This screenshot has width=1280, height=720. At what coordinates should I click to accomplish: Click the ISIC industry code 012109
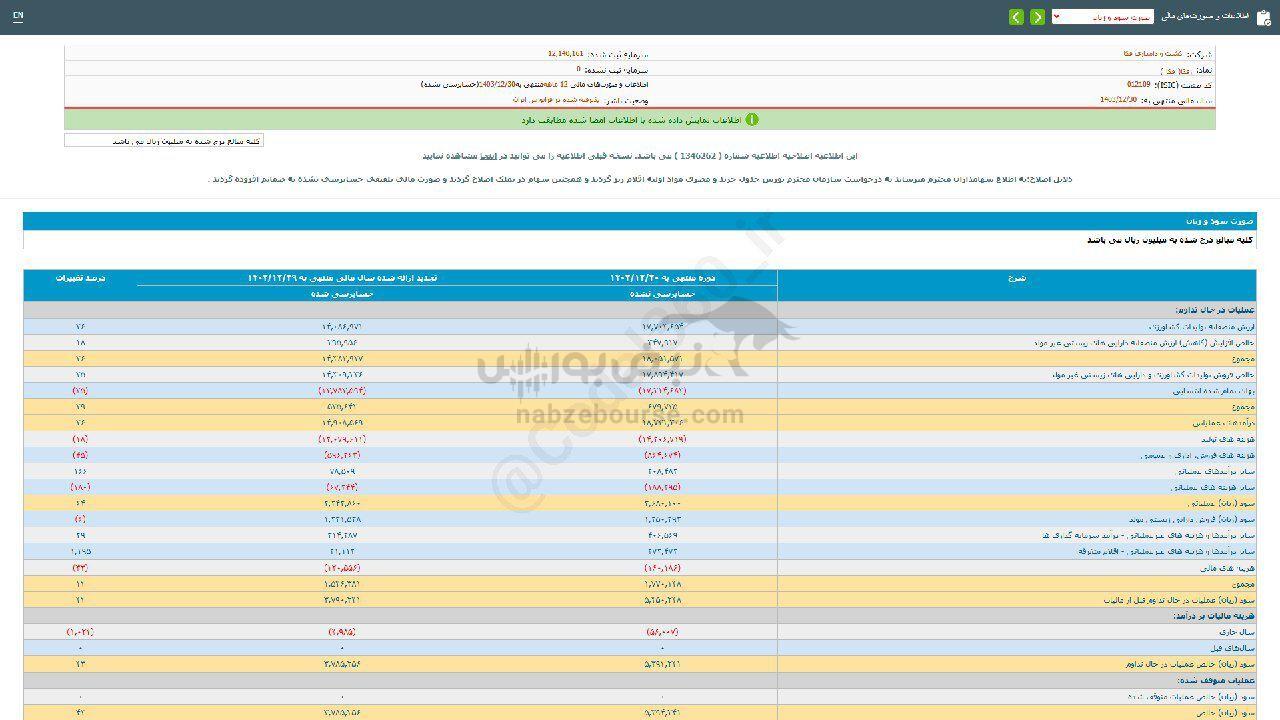click(x=1137, y=86)
